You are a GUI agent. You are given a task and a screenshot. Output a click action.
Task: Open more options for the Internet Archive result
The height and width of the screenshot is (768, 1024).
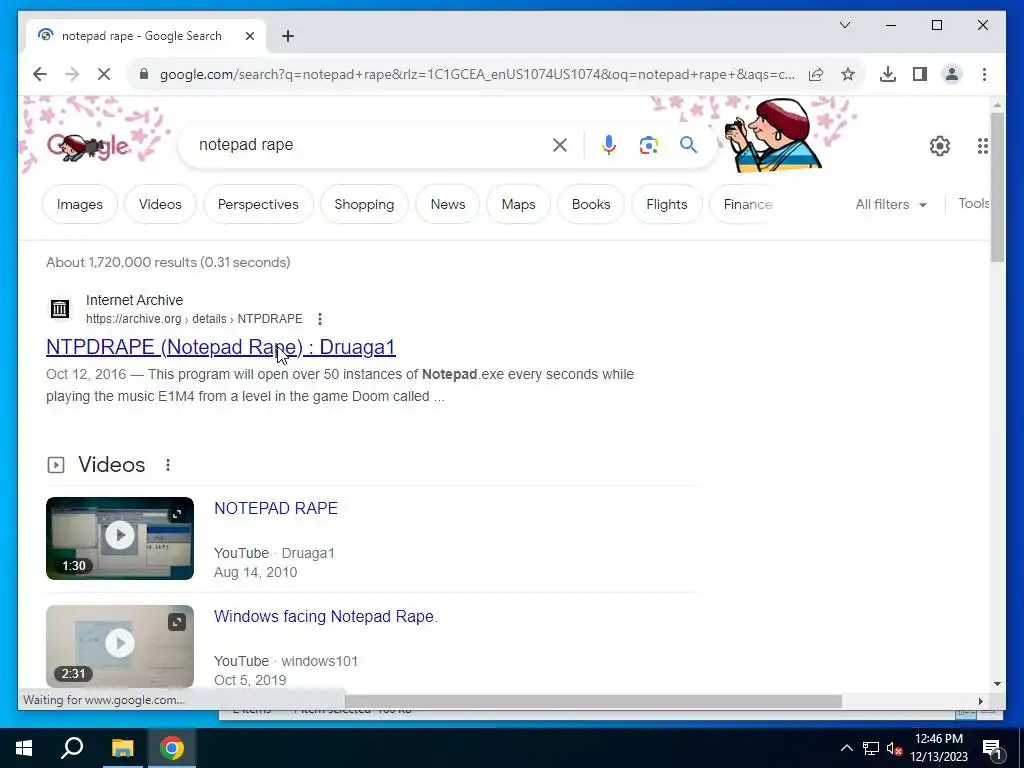pos(319,319)
